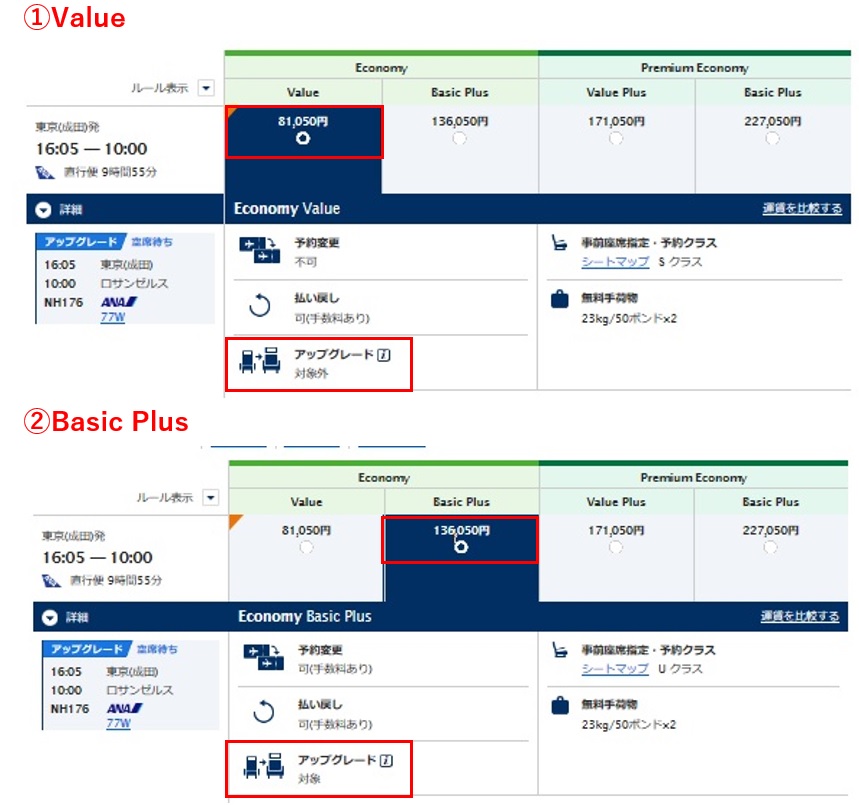Viewport: 859px width, 805px height.
Task: Open ルール表示 dropdown in bottom section
Action: (211, 498)
